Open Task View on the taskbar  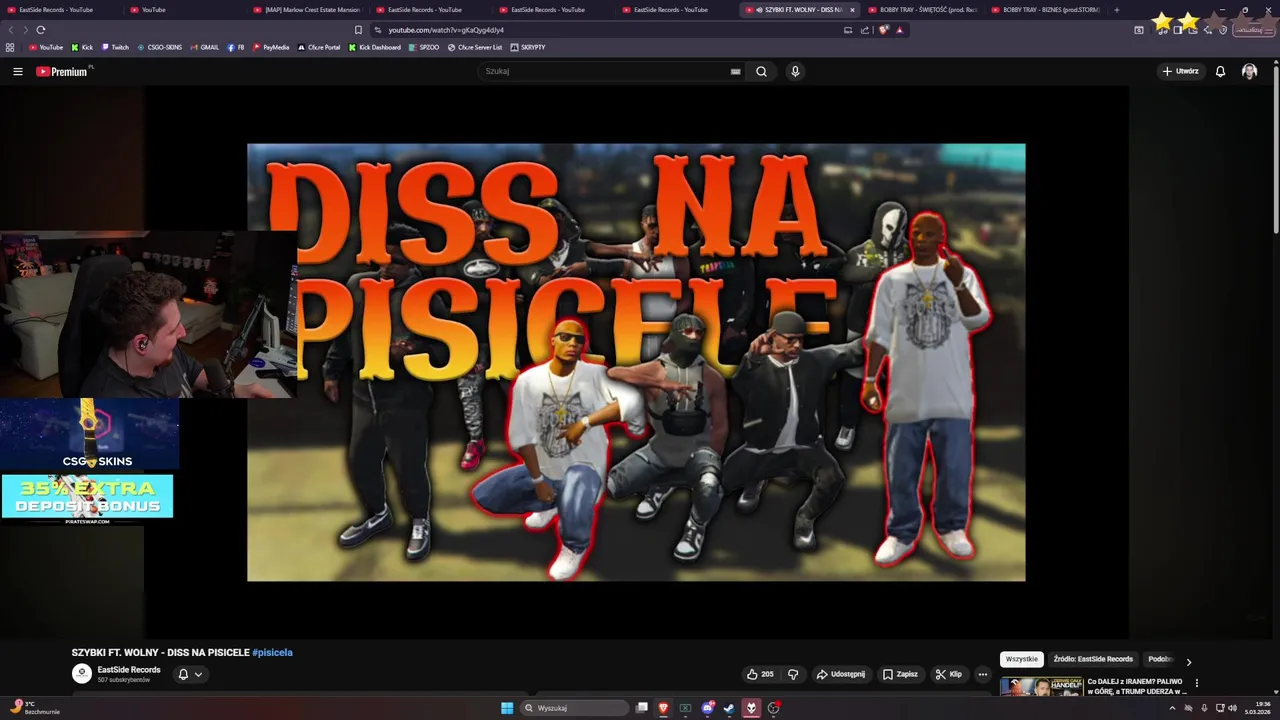click(x=642, y=708)
